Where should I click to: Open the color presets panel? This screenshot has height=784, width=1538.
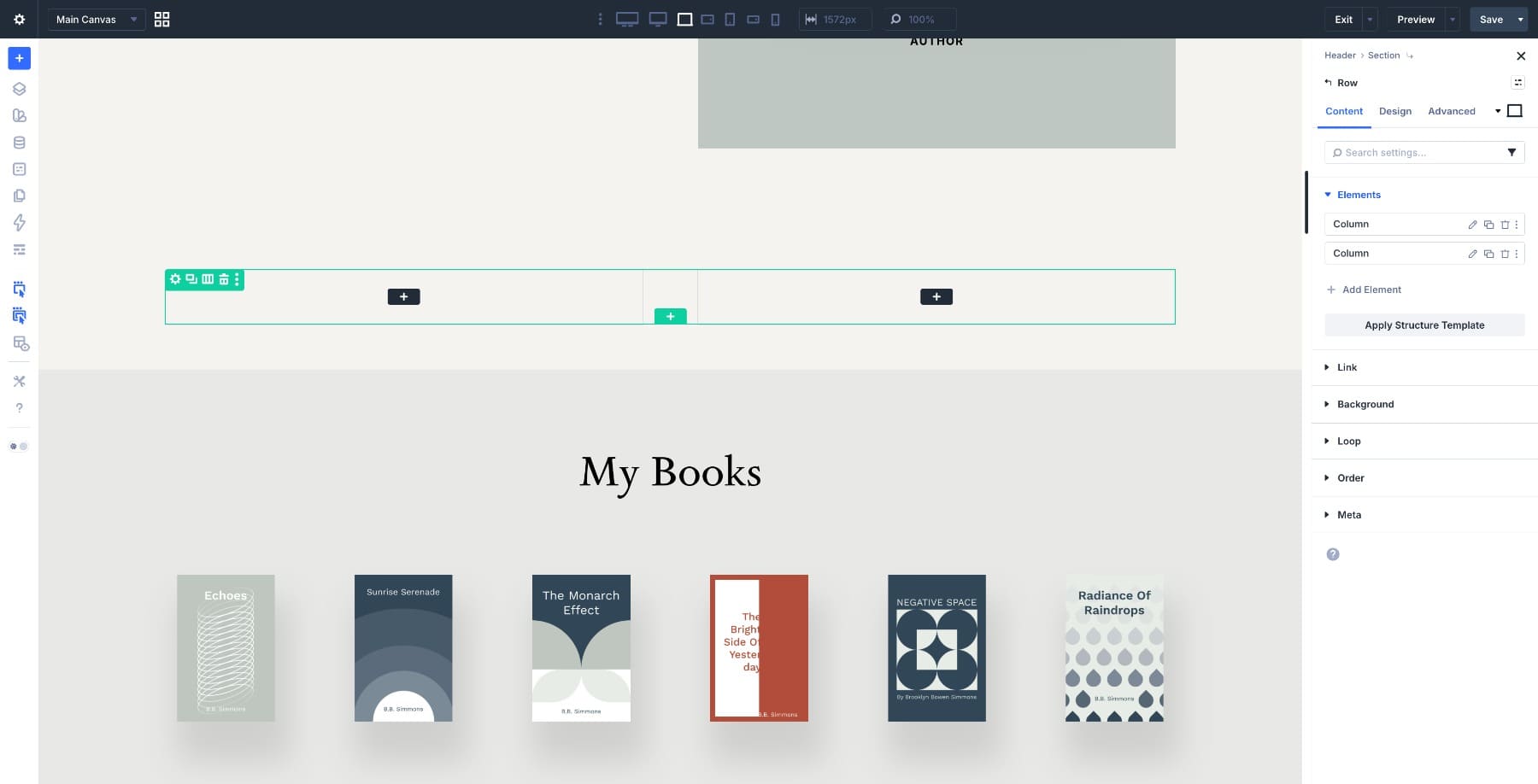click(x=19, y=114)
